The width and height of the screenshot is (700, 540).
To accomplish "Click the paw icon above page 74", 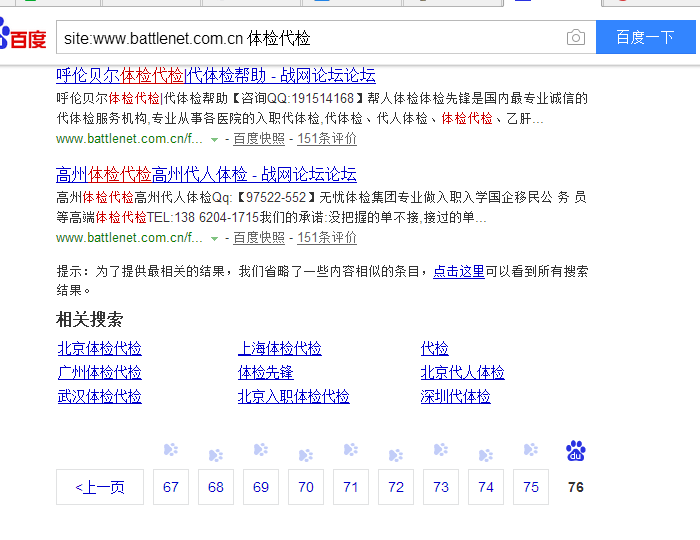I will [486, 455].
